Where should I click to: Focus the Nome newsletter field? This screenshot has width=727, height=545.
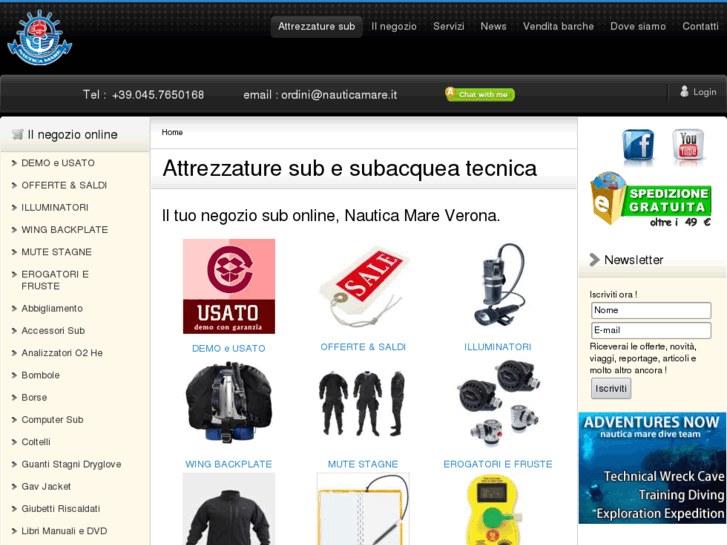(651, 310)
